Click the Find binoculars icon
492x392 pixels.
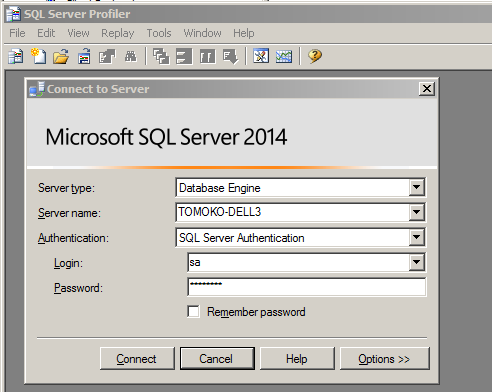click(130, 56)
